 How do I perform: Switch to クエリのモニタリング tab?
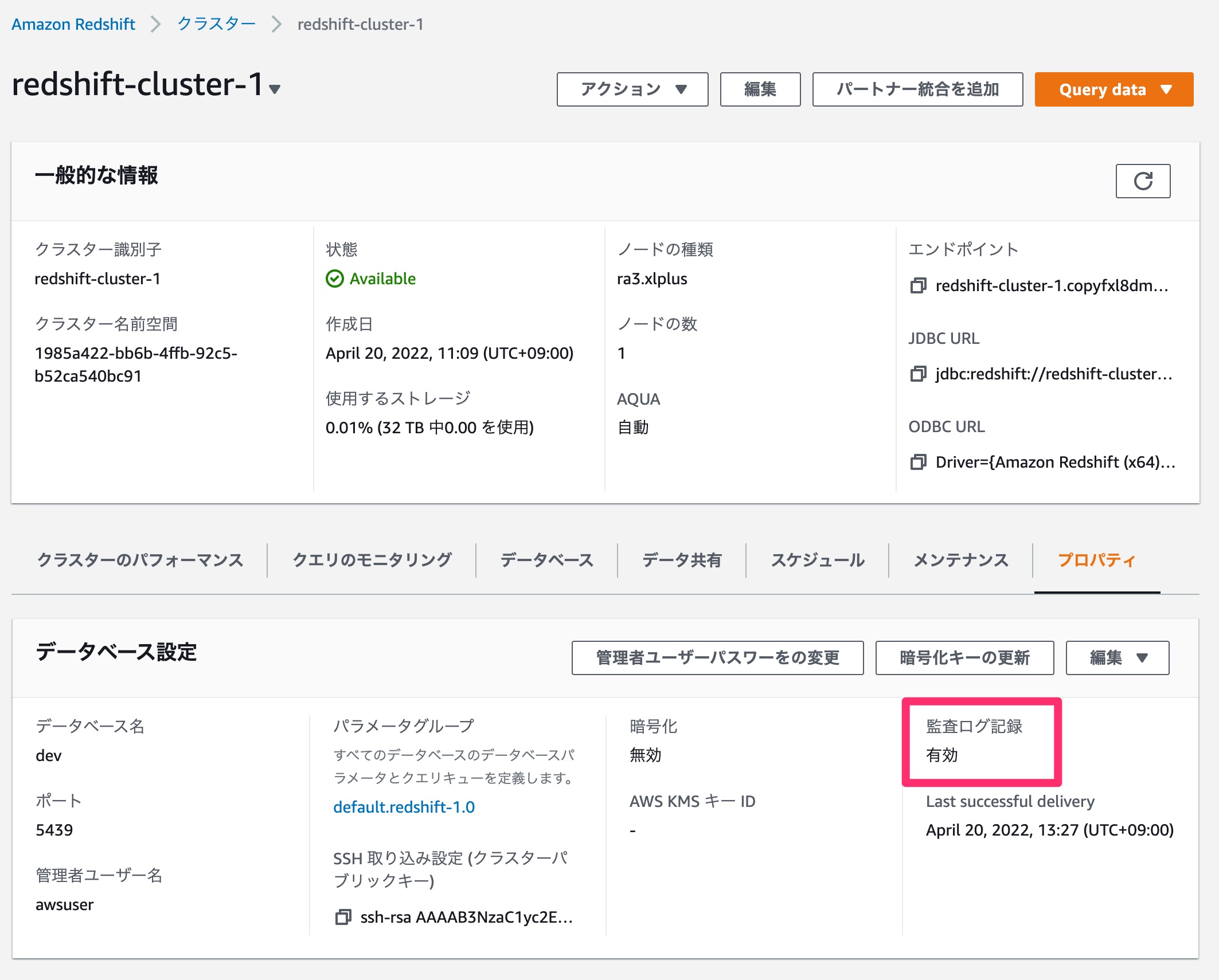(372, 560)
